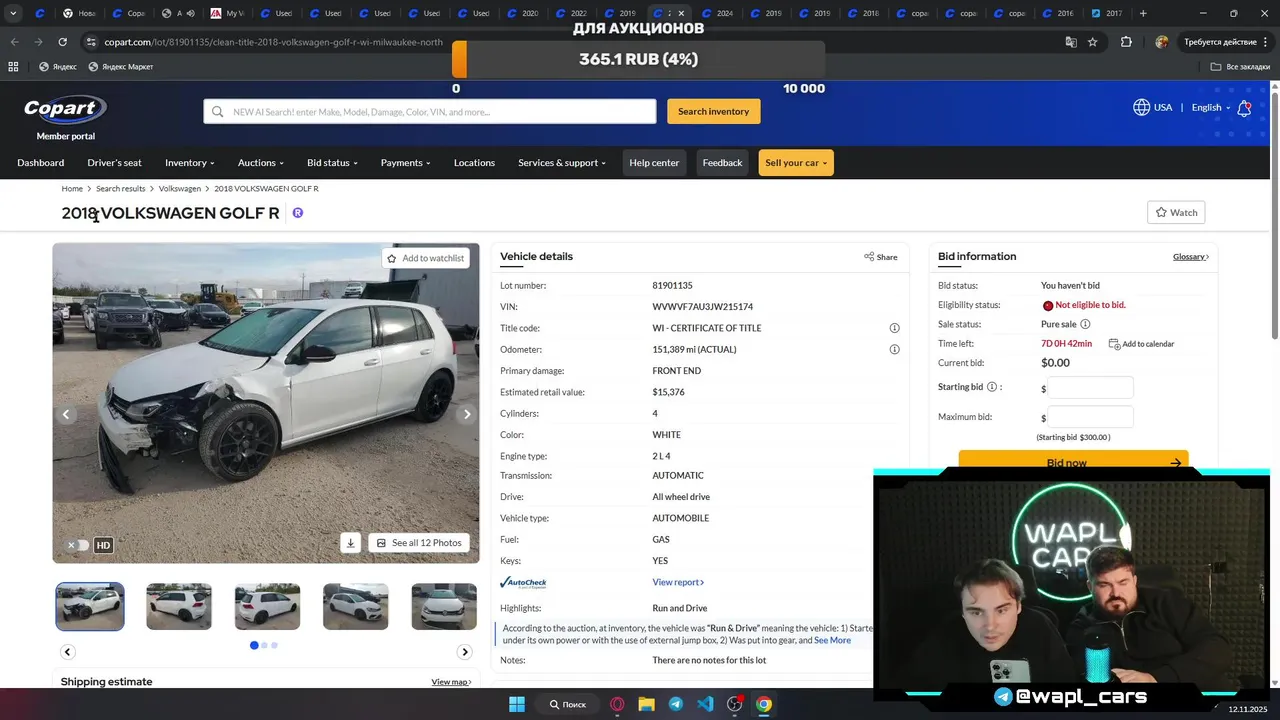Expand Bid status menu

(332, 163)
